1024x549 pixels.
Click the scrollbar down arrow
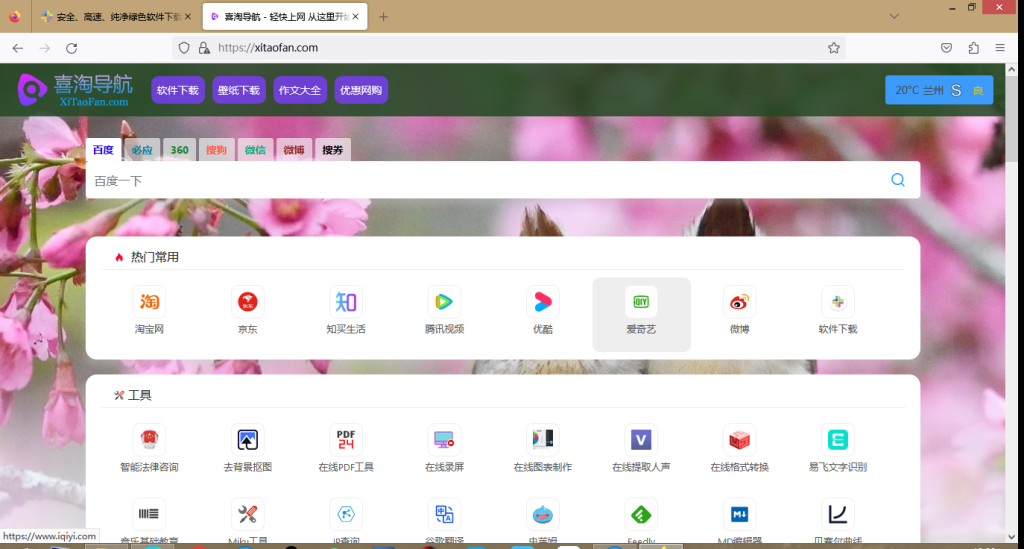[1011, 537]
